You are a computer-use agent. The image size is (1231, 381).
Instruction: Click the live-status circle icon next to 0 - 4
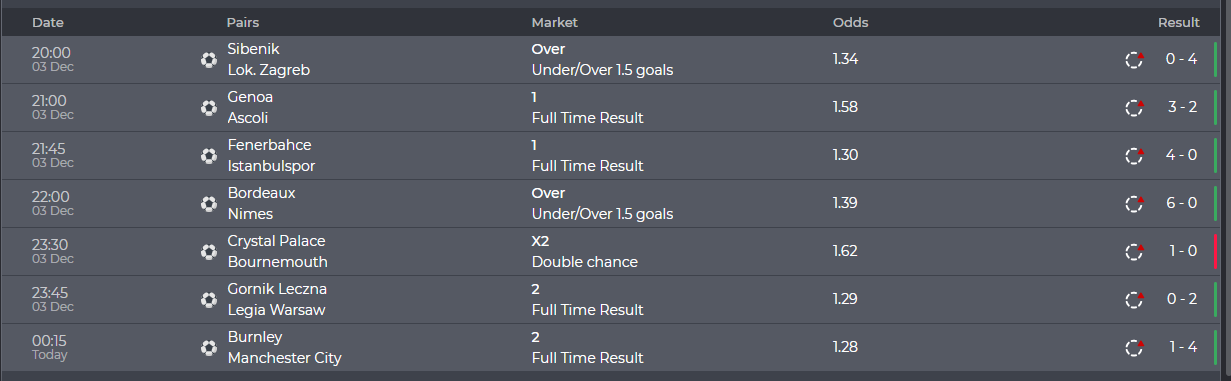(x=1134, y=60)
